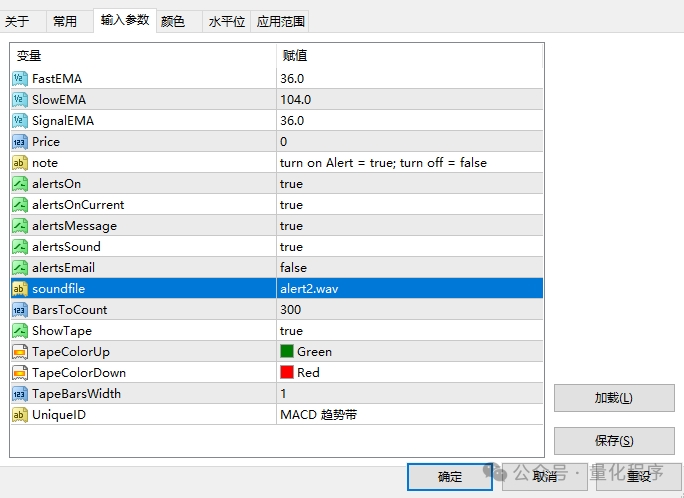Select the SignalEMA variable name
Screen dimensions: 684x498
pyautogui.click(x=63, y=120)
